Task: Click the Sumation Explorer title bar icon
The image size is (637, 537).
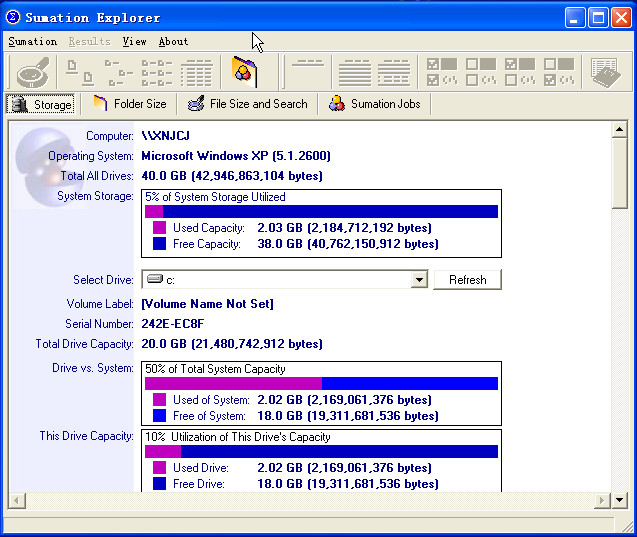Action: coord(13,17)
